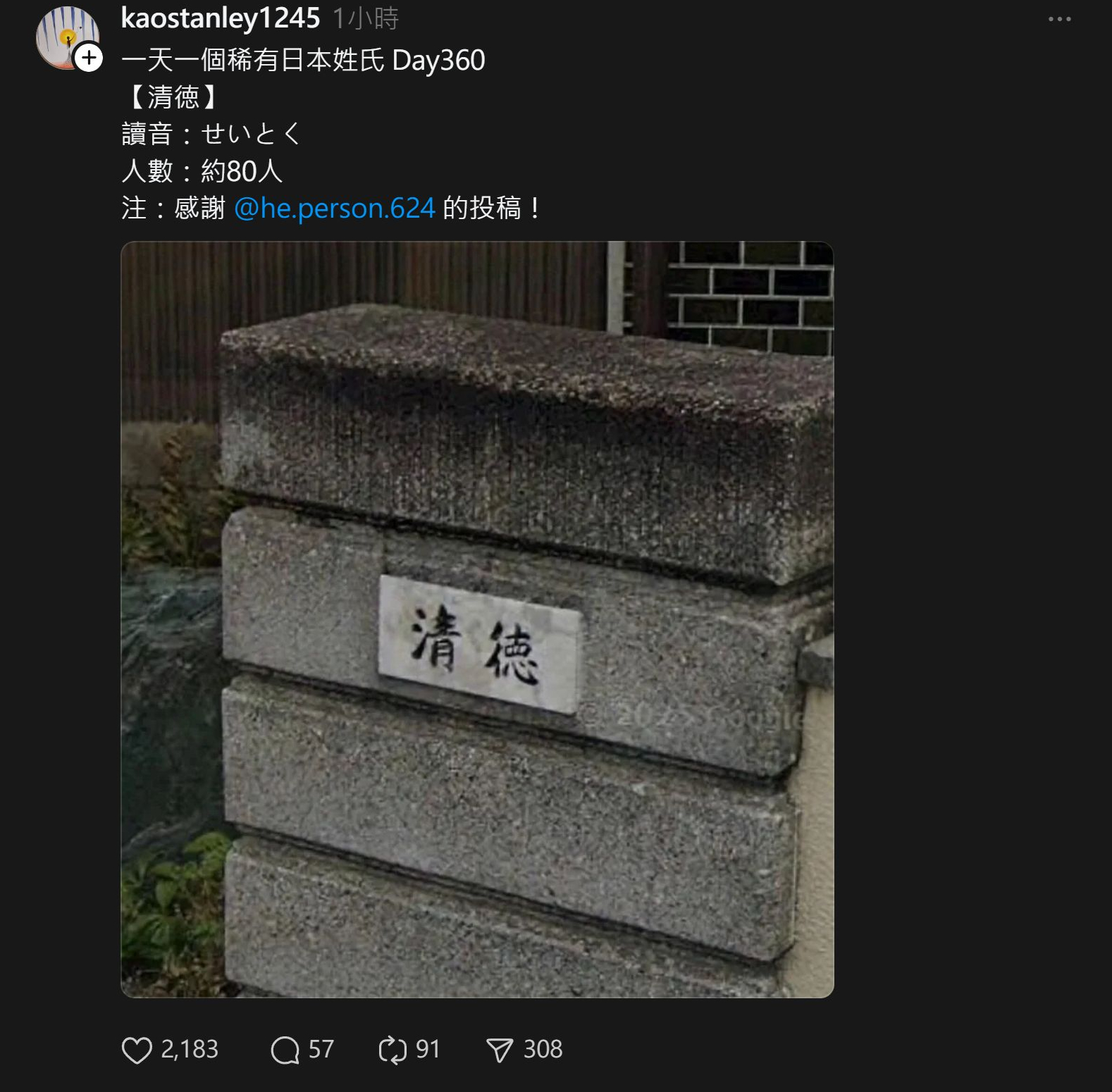
Task: Select the 一天一個稀有日本姓氏 Day360 headline text
Action: pos(303,60)
